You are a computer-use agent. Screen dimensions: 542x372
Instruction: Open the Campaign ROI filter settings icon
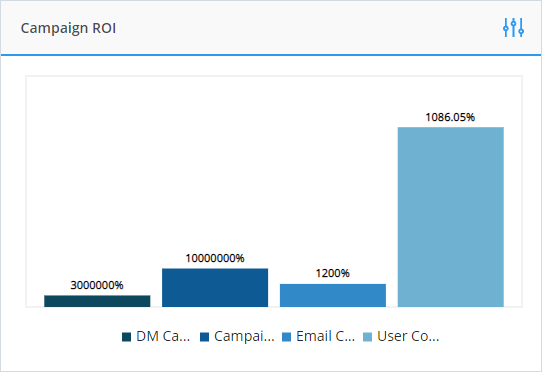point(513,28)
